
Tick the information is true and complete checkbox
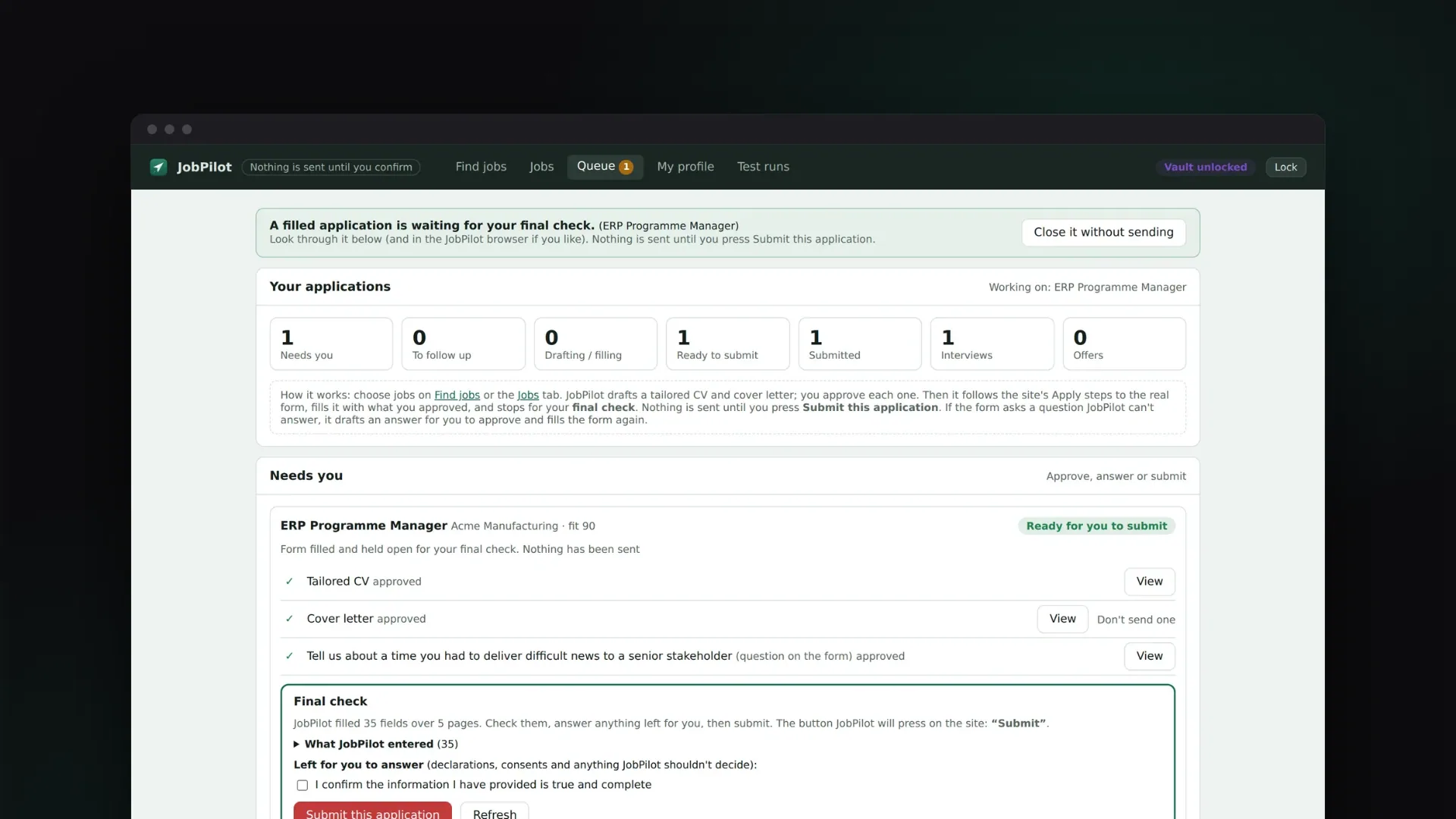(303, 785)
